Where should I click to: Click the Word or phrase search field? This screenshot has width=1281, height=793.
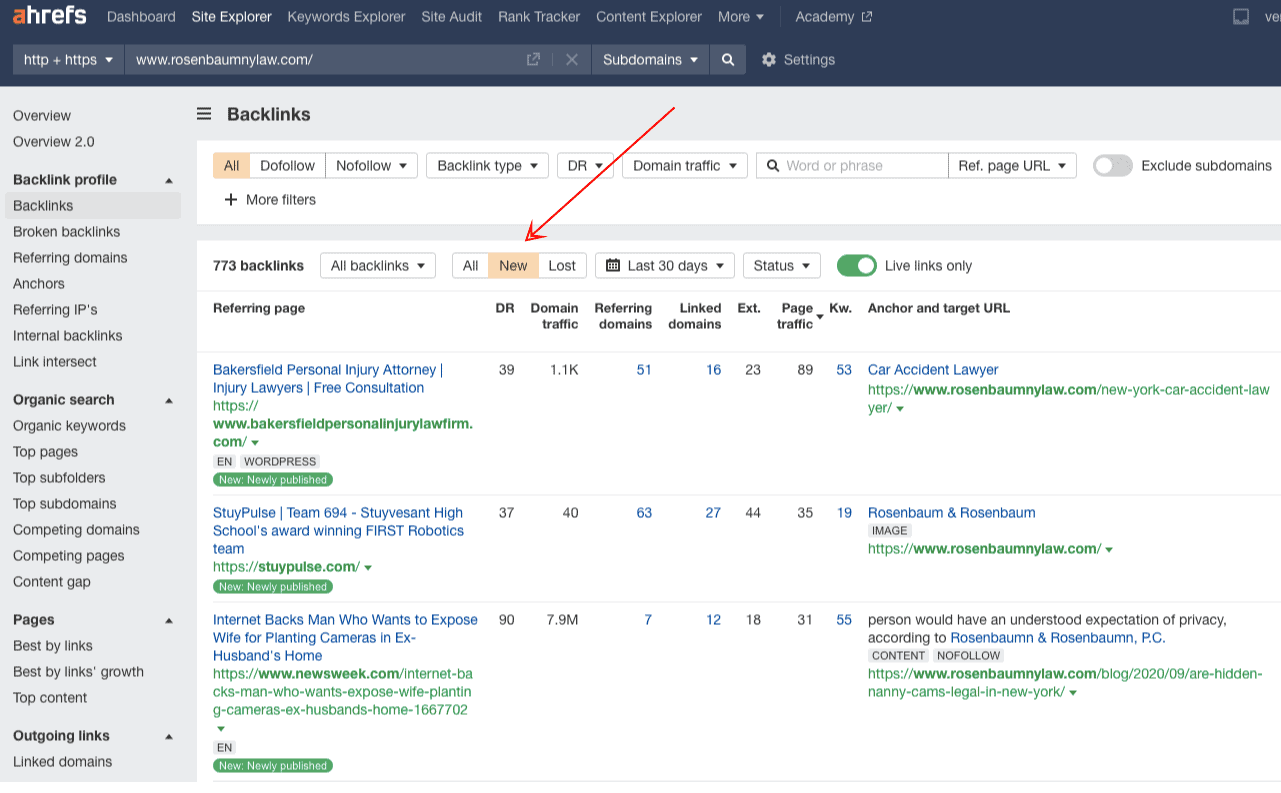point(852,166)
